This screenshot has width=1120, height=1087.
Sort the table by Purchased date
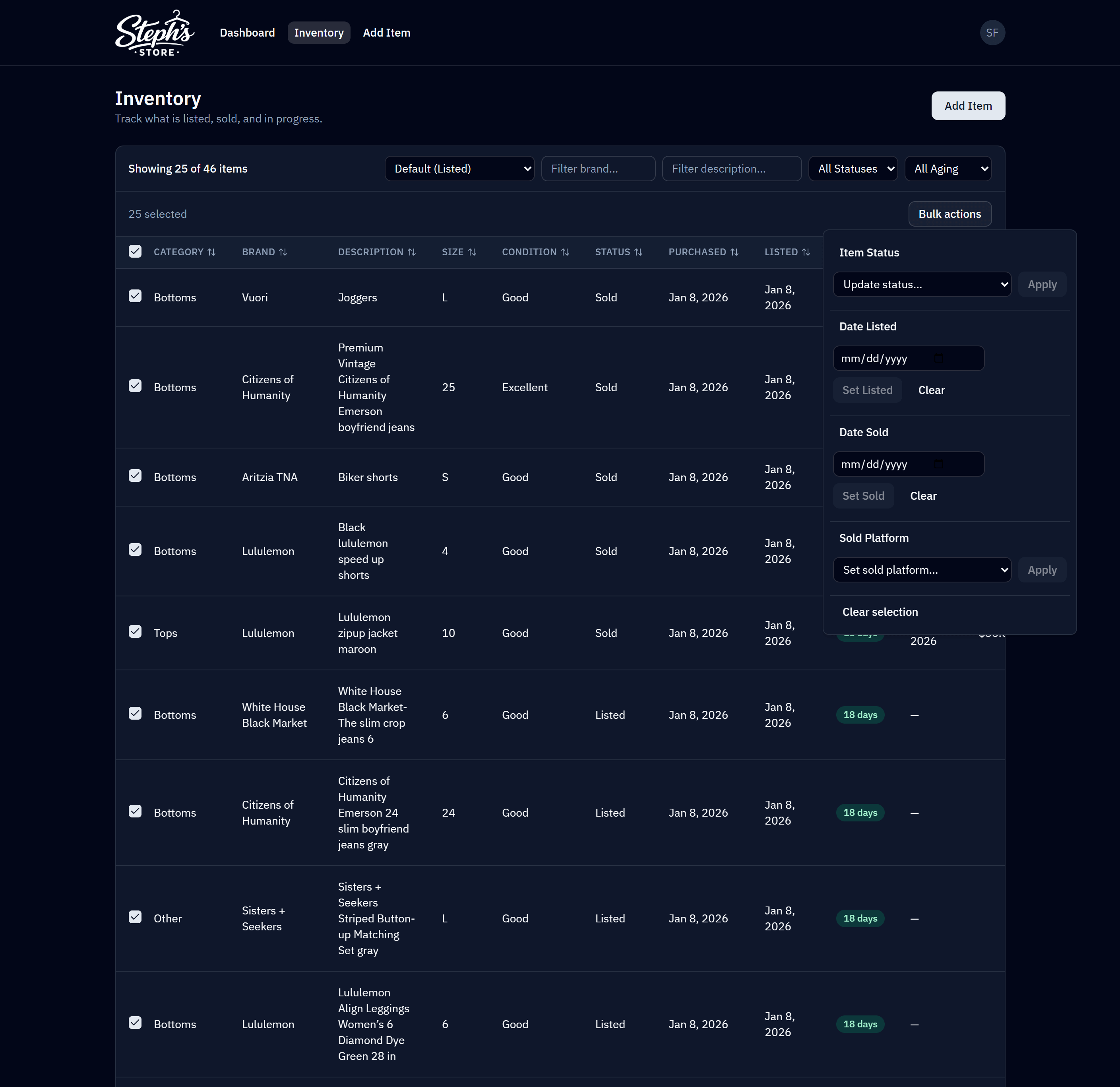(x=703, y=252)
